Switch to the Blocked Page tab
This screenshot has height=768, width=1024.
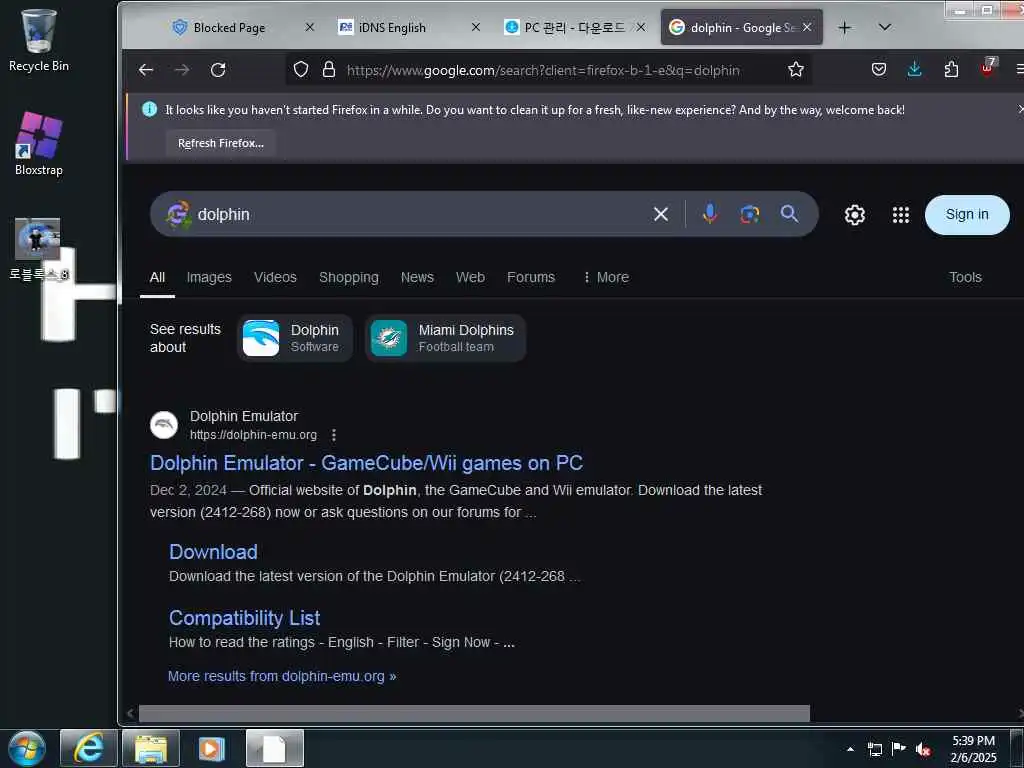click(229, 27)
